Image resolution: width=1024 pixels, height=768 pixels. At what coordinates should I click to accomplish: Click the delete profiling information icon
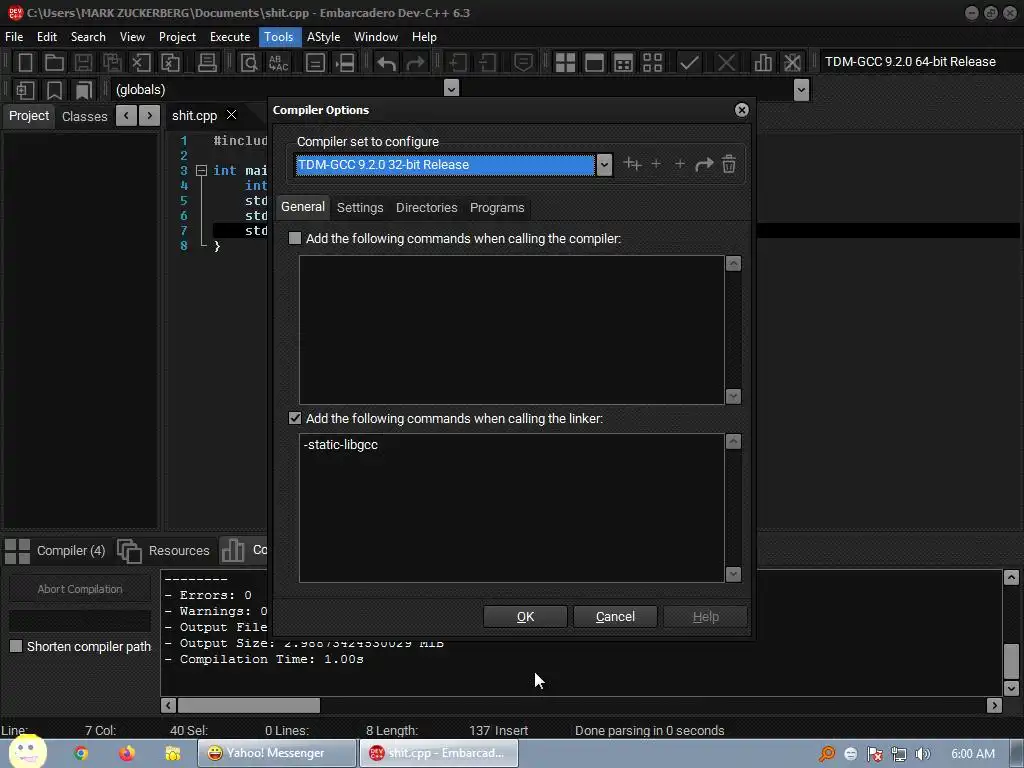[x=792, y=63]
